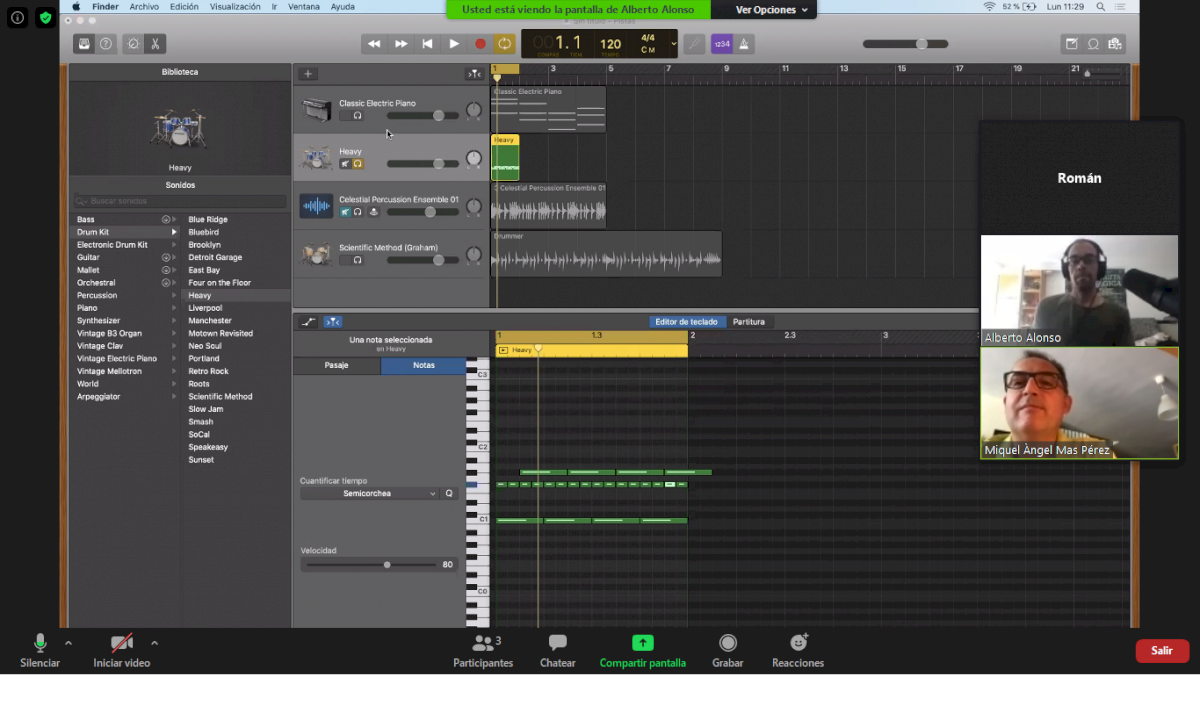The width and height of the screenshot is (1200, 706).
Task: Click the Play transport button
Action: click(453, 44)
